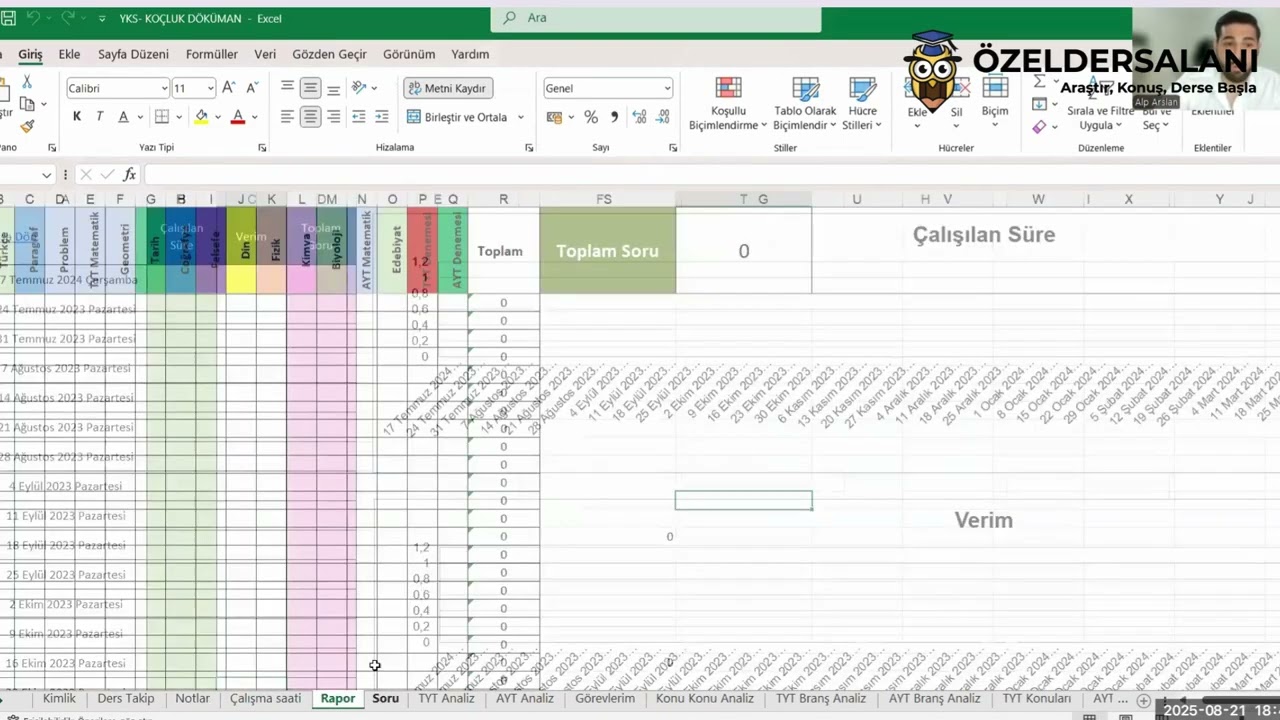Select column header R

click(x=503, y=199)
